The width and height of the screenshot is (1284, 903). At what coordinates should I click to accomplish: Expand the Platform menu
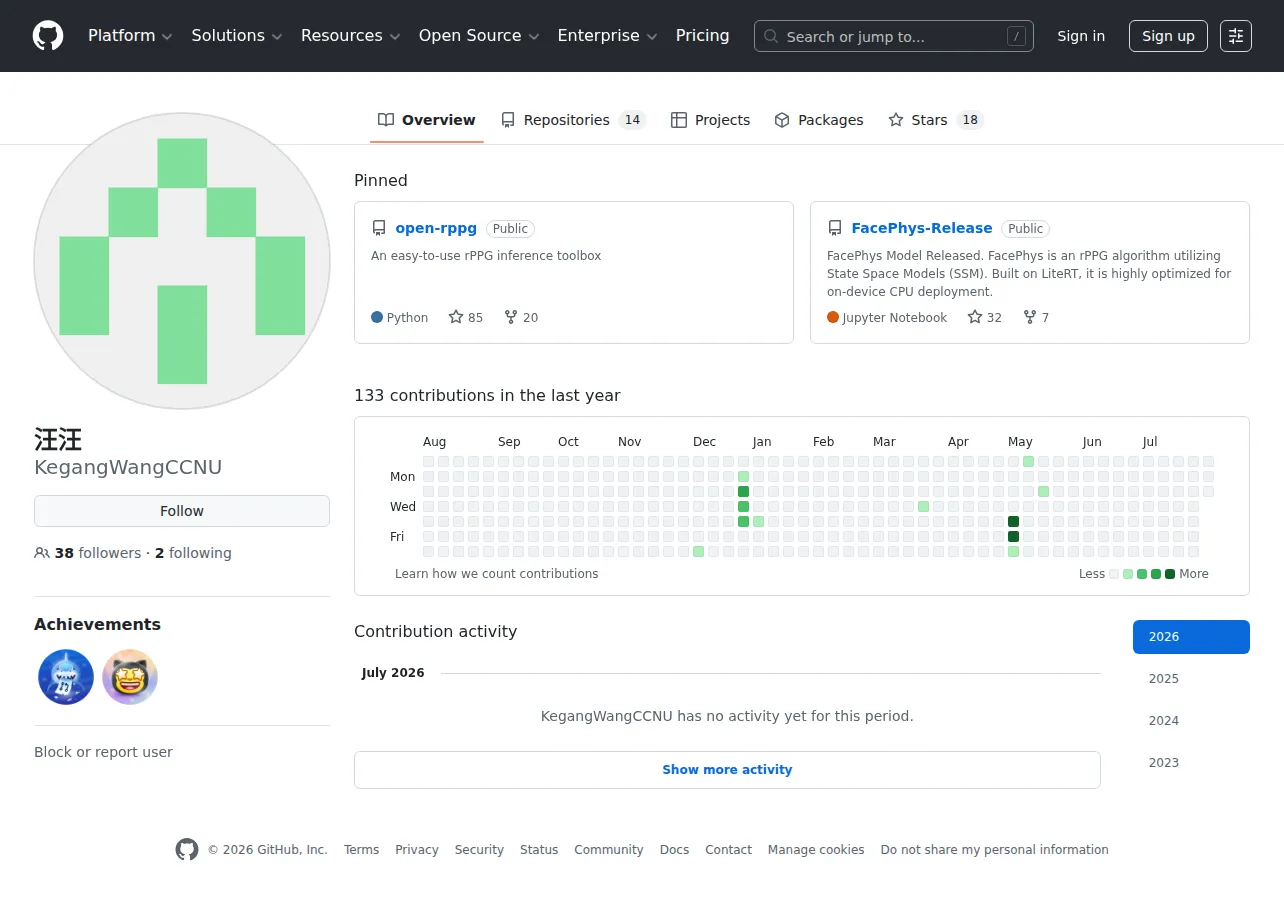(x=130, y=36)
